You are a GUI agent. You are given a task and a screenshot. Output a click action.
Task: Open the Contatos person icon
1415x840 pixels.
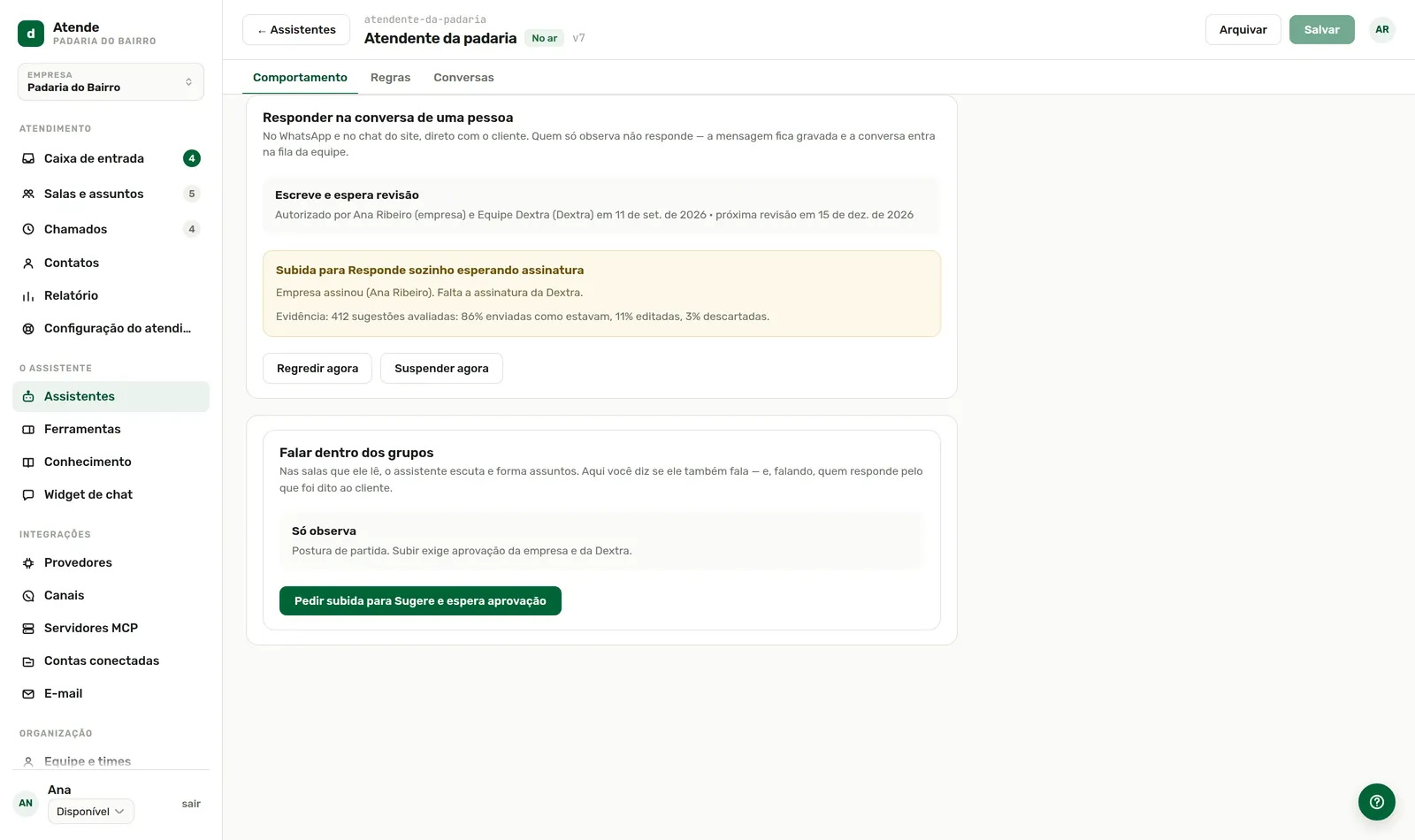(x=28, y=263)
